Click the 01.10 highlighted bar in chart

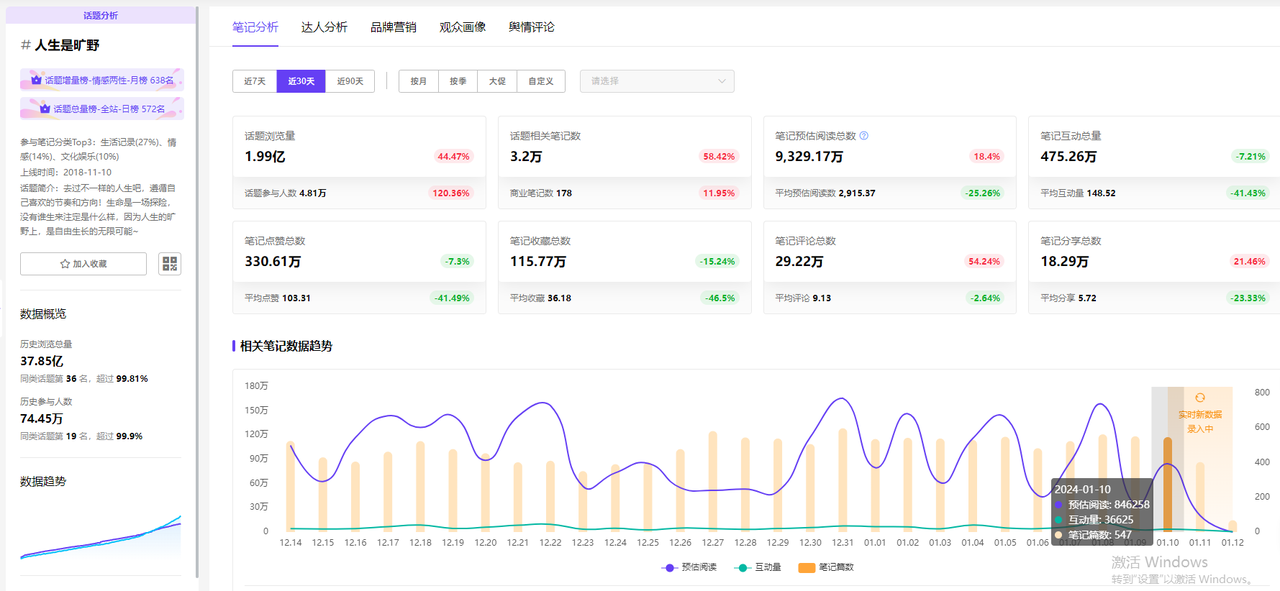tap(1167, 484)
